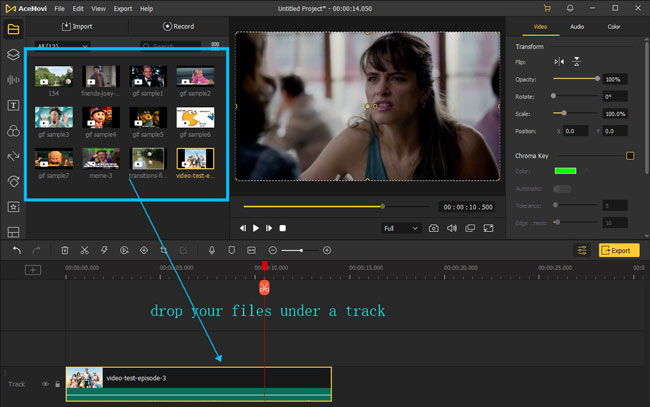This screenshot has height=407, width=650.
Task: Add a keyframe with diamond icon
Action: coord(144,250)
